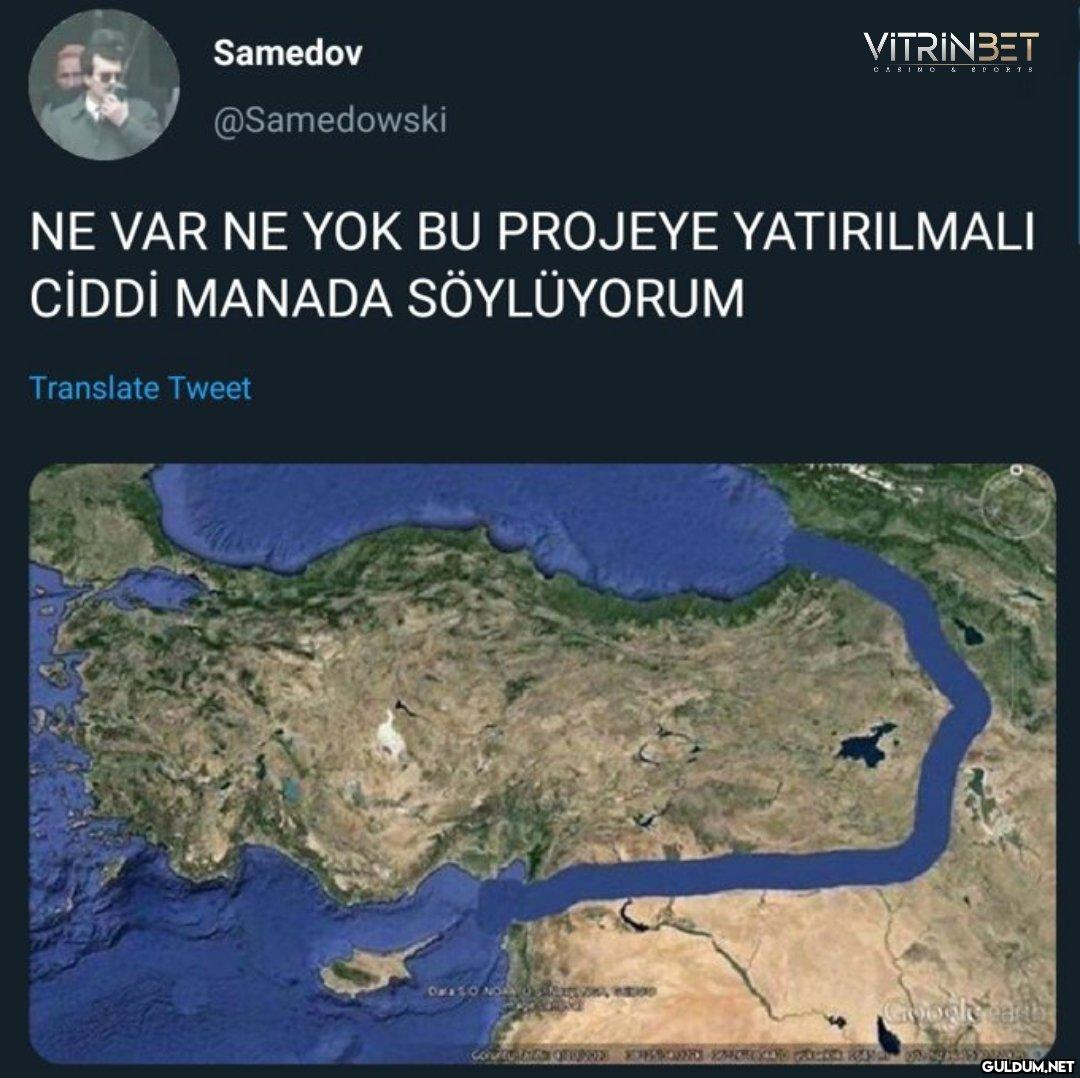Open Samedov's profile picture avatar
Viewport: 1080px width, 1078px height.
click(x=104, y=85)
